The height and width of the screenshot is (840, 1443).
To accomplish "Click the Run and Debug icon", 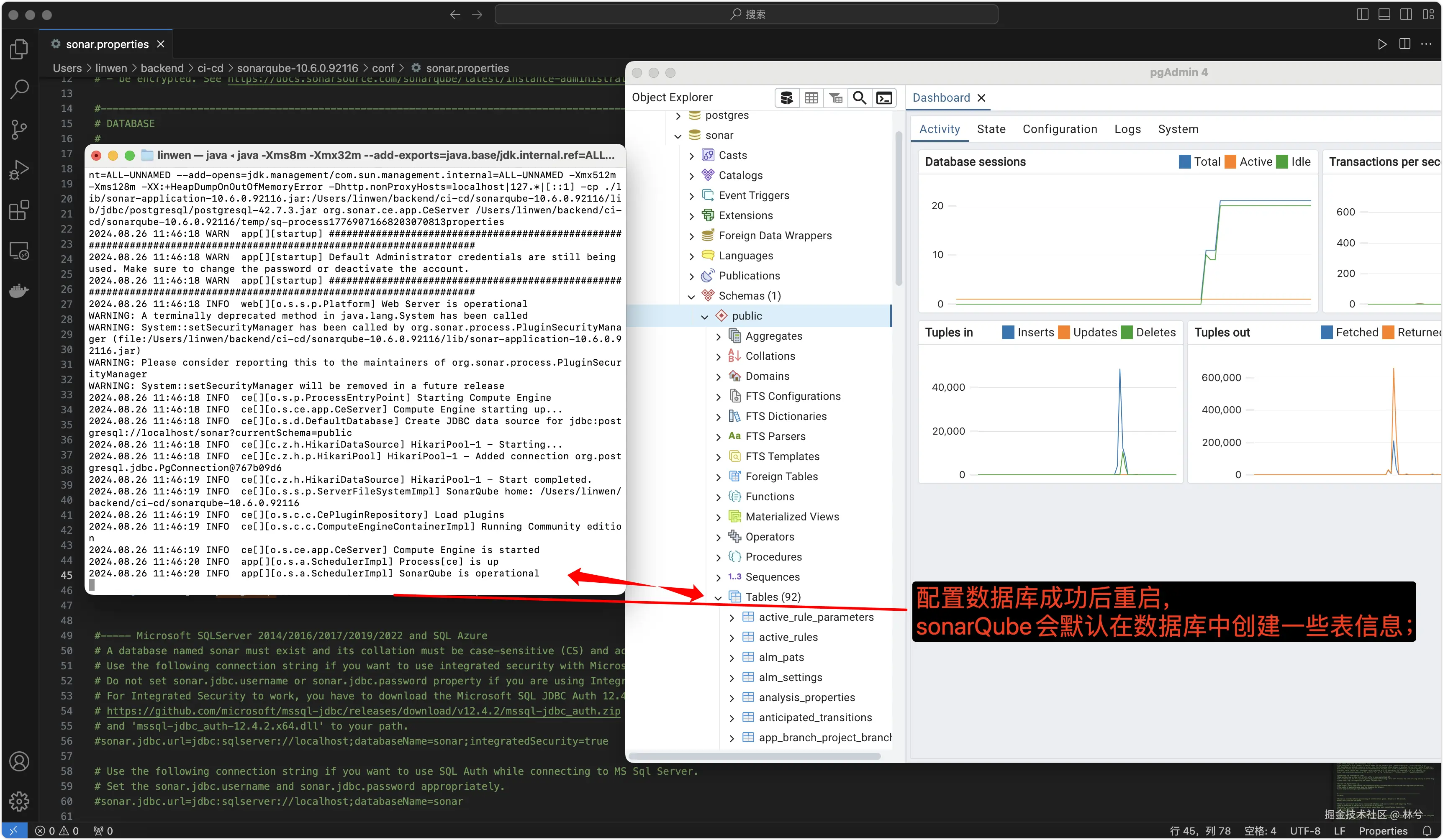I will coord(19,169).
